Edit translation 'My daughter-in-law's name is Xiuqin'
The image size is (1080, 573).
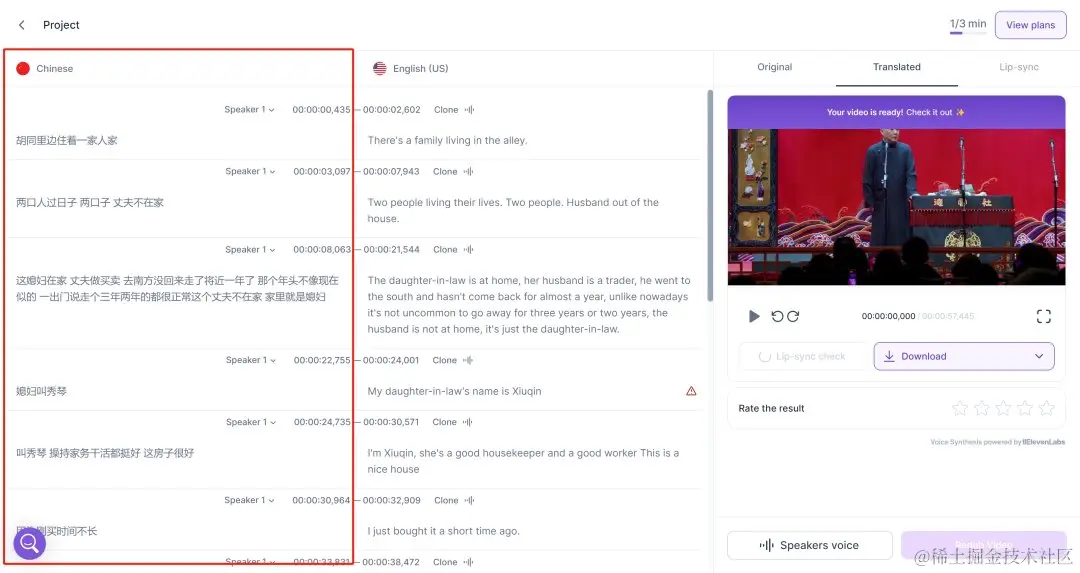pyautogui.click(x=455, y=390)
